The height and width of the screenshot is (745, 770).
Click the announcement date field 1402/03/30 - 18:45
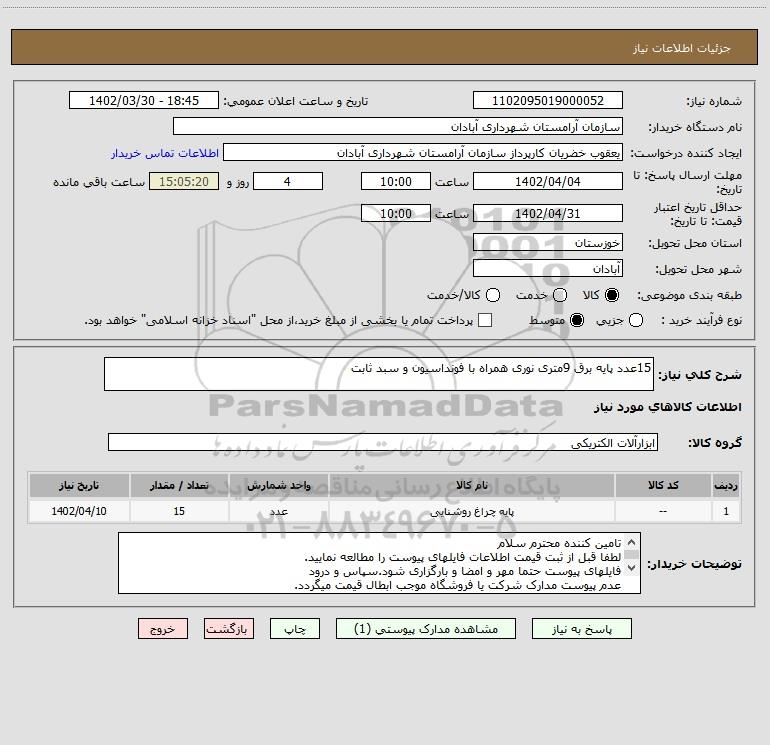144,100
